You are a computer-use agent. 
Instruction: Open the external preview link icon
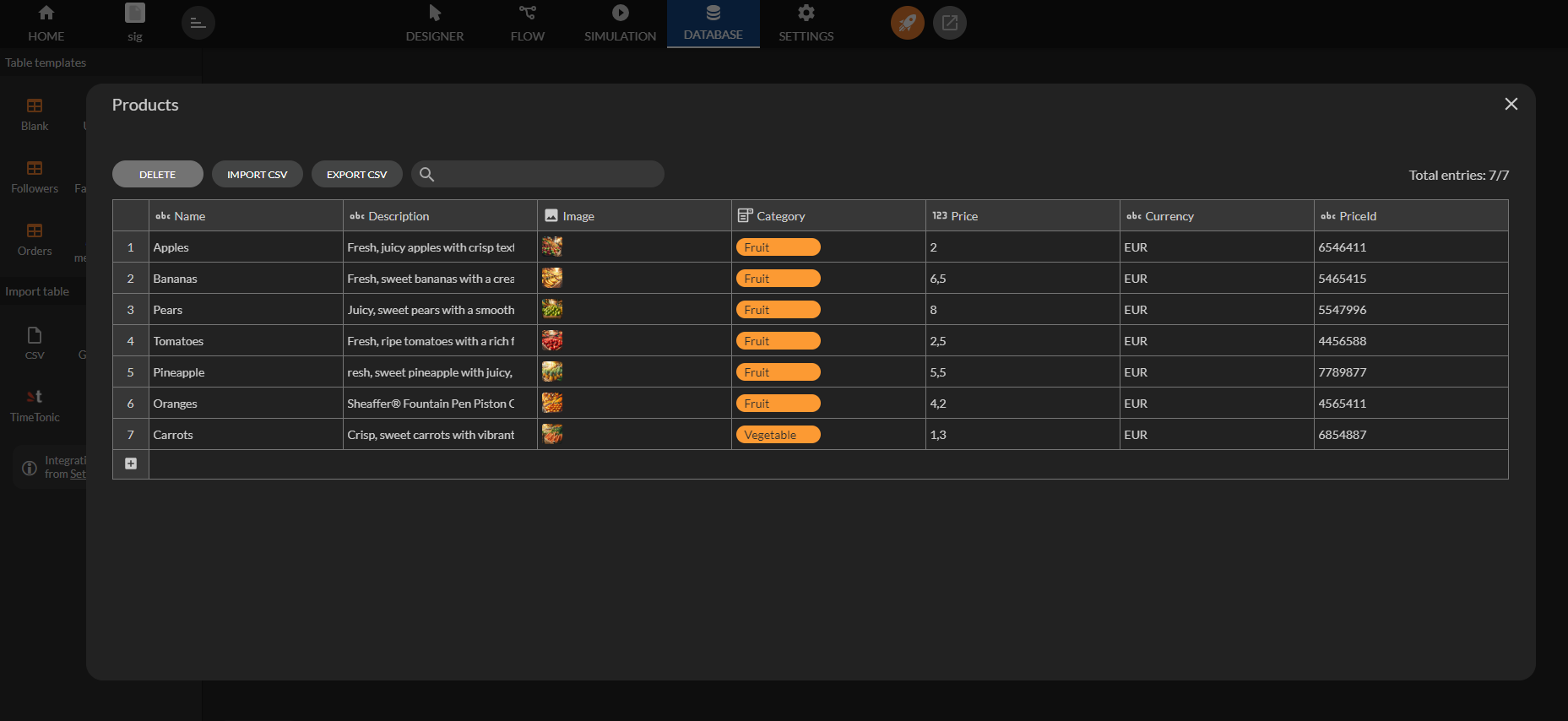click(950, 23)
